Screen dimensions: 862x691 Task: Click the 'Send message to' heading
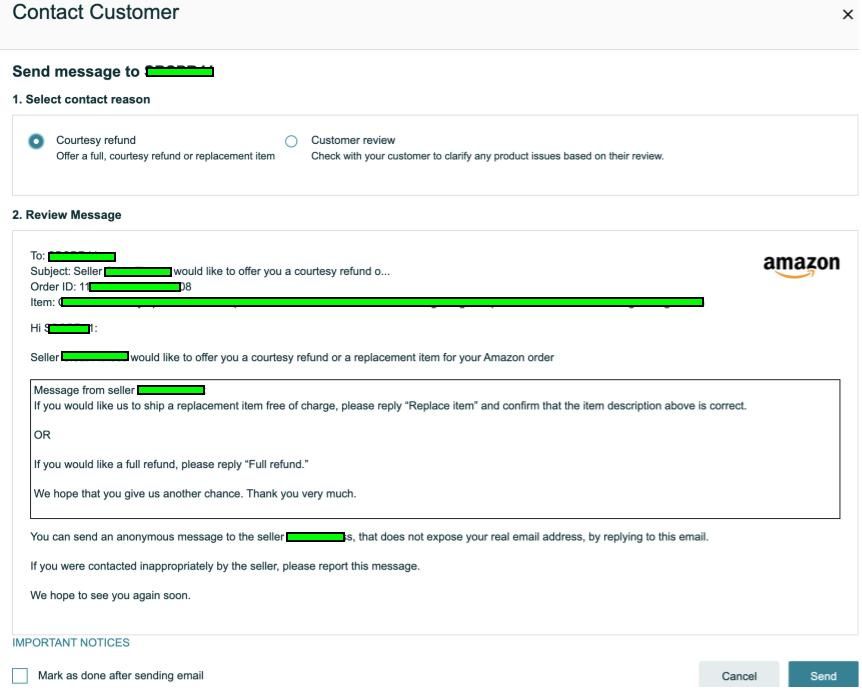[x=113, y=71]
